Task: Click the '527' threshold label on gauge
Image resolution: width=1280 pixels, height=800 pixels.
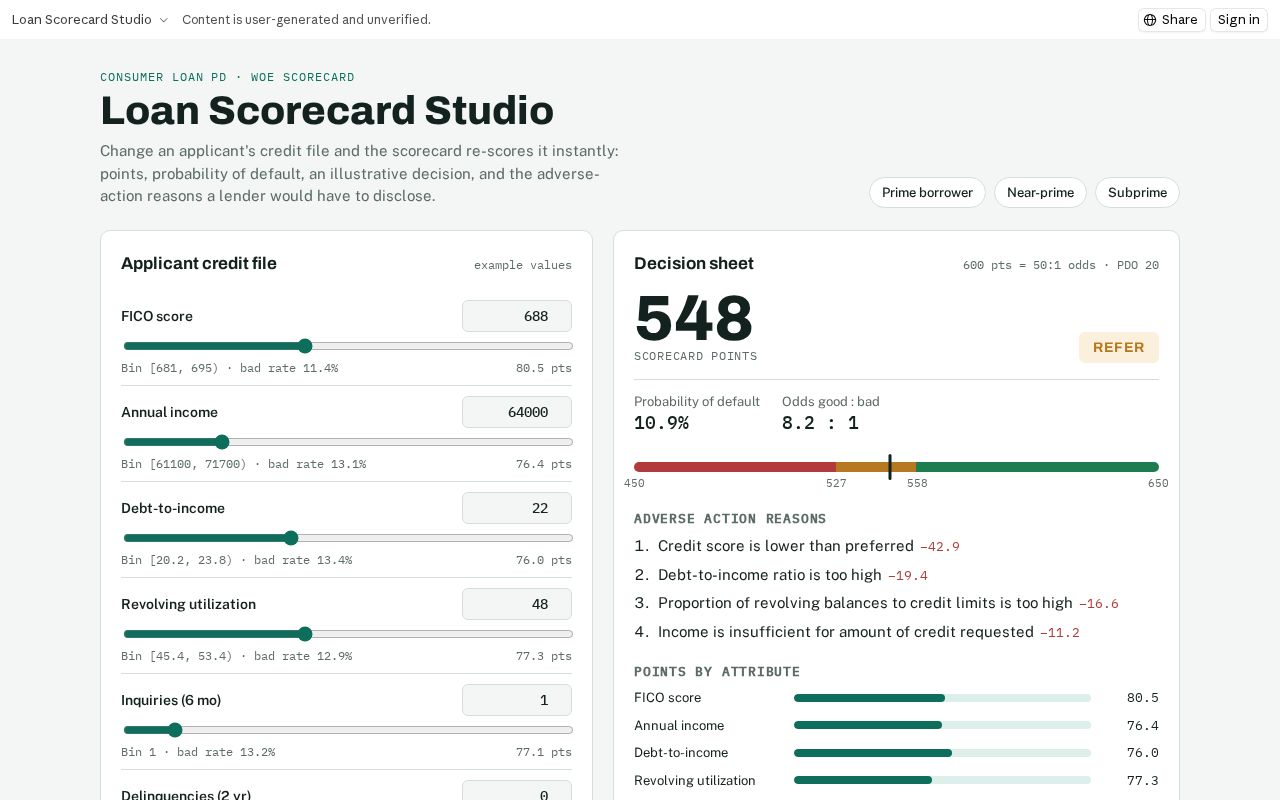Action: [x=836, y=483]
